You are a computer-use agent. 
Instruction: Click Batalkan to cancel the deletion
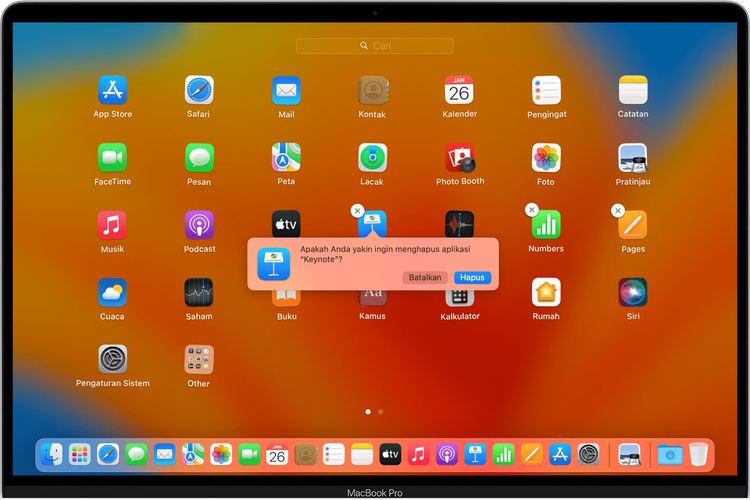[425, 277]
